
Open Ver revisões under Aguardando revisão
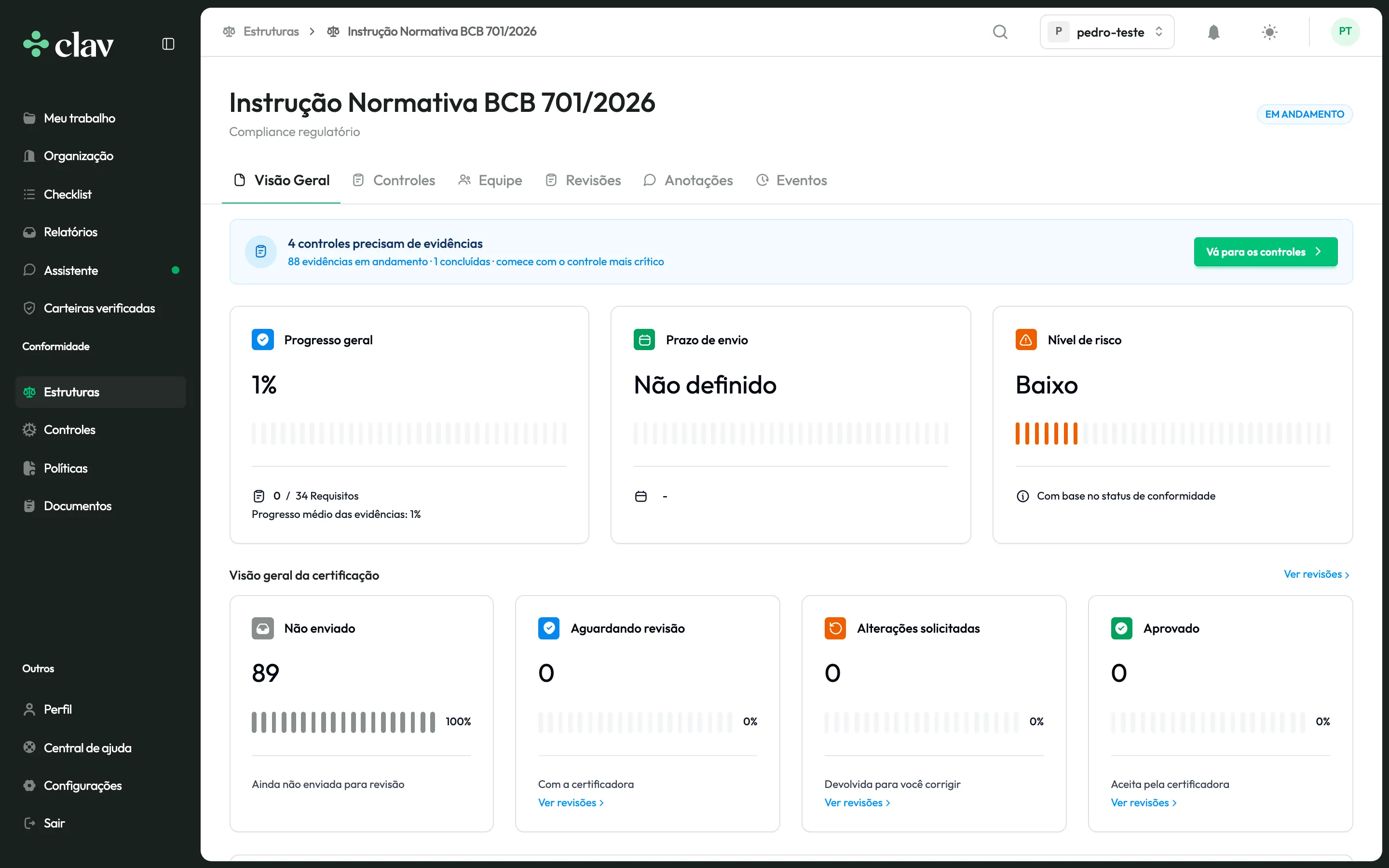571,802
